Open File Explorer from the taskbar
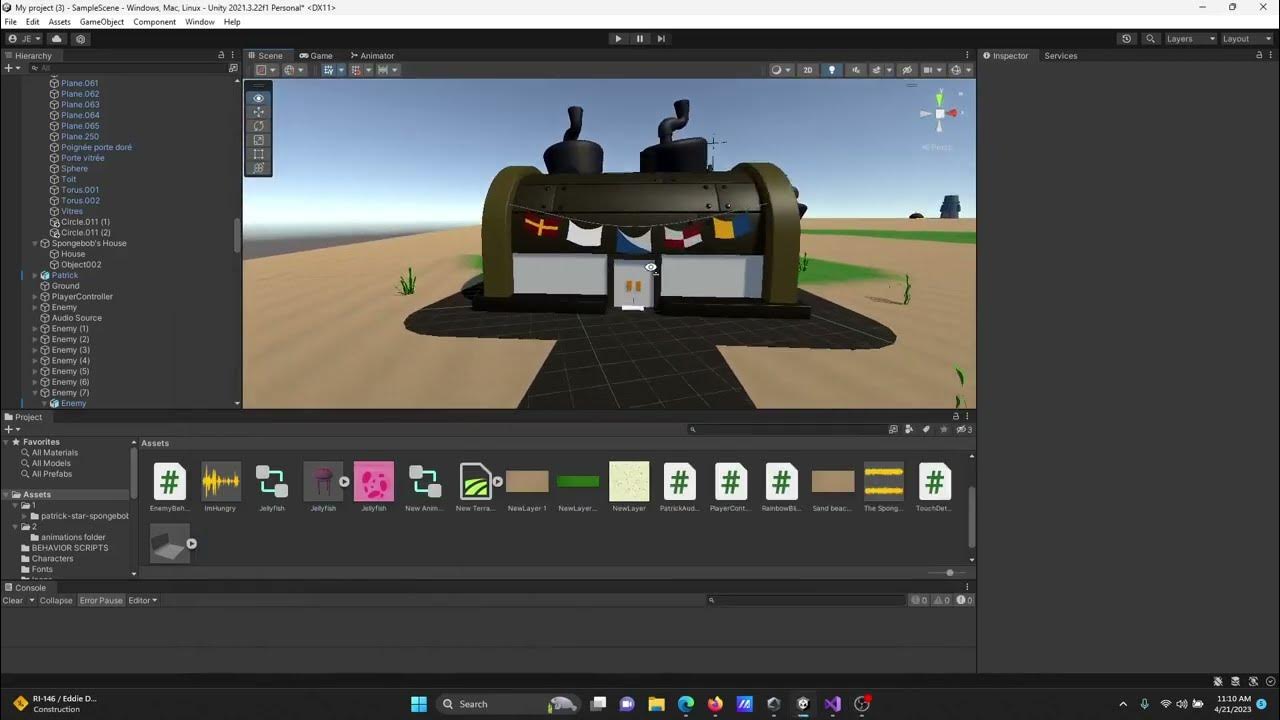This screenshot has height=720, width=1280. 656,704
